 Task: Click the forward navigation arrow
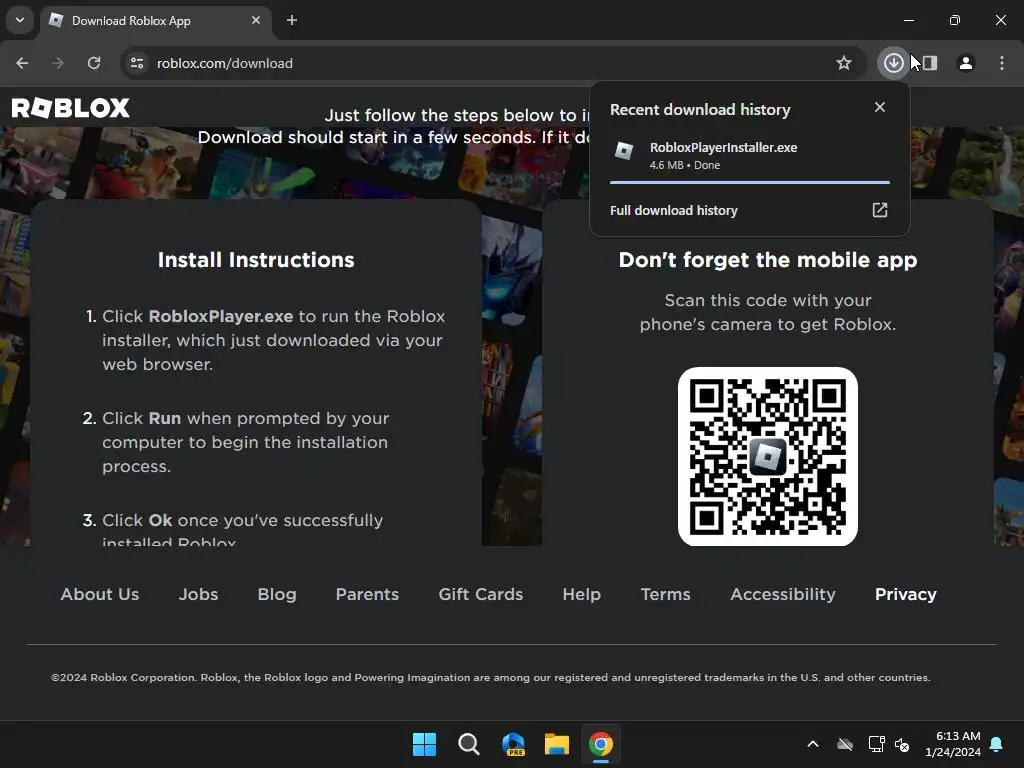pos(58,63)
